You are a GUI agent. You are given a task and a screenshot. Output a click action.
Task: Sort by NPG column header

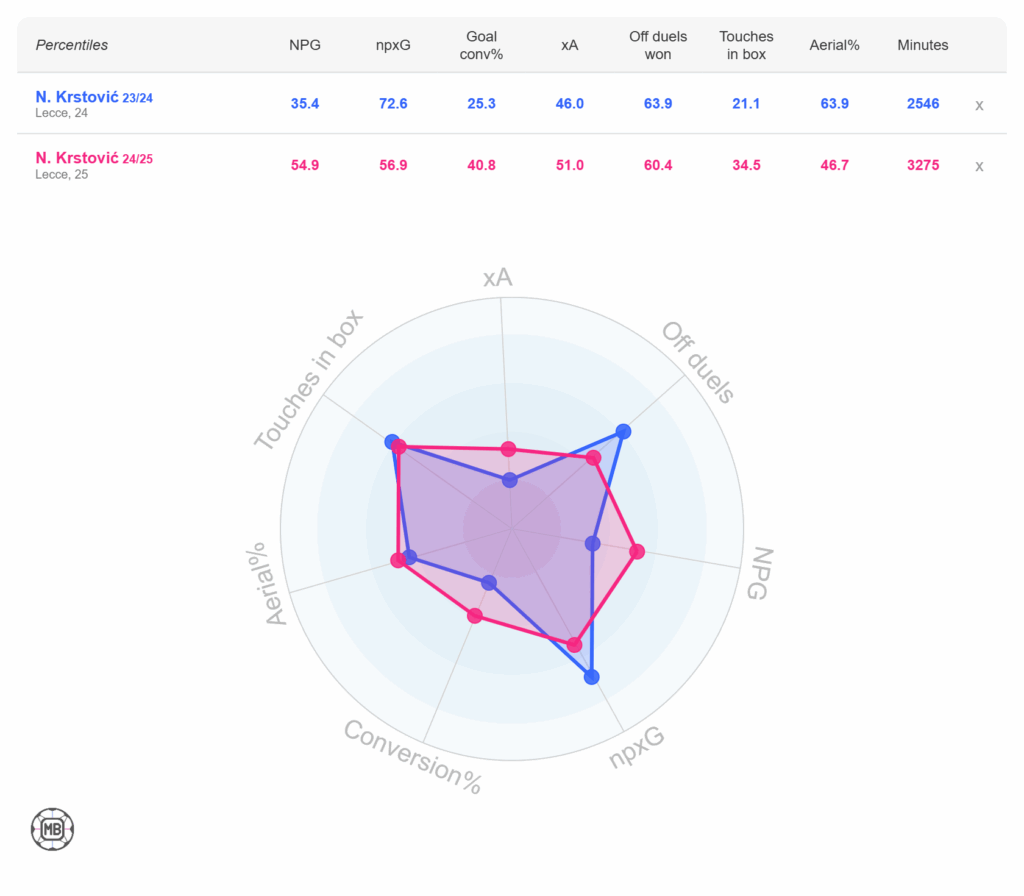pyautogui.click(x=304, y=45)
